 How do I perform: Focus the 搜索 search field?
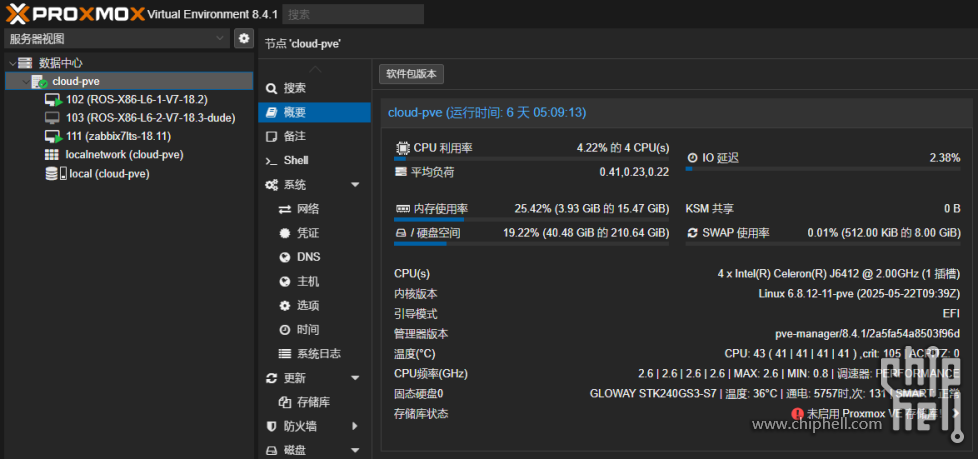(353, 14)
